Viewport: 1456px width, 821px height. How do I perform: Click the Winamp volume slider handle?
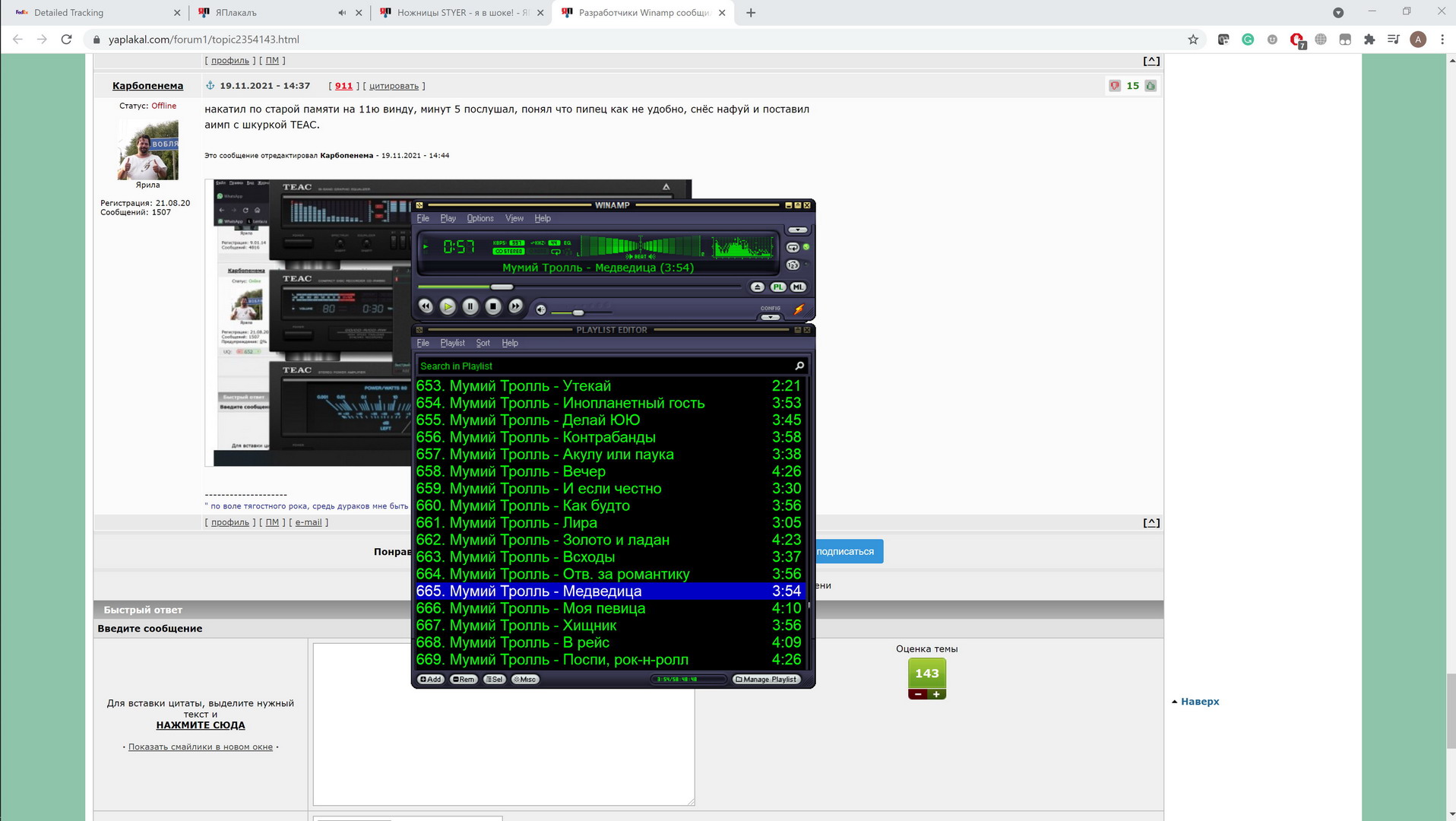578,312
